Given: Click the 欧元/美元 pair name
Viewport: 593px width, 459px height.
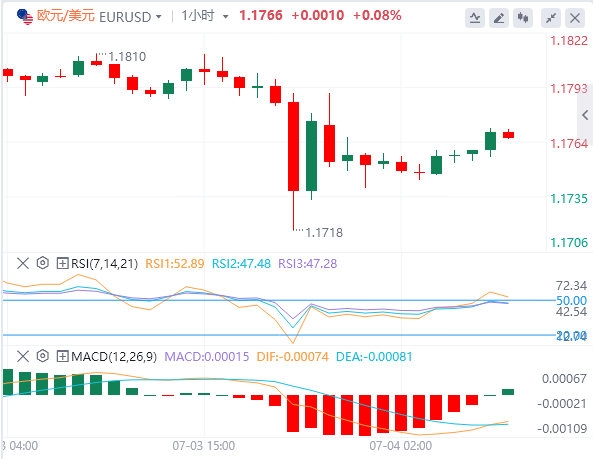Looking at the screenshot, I should (65, 16).
